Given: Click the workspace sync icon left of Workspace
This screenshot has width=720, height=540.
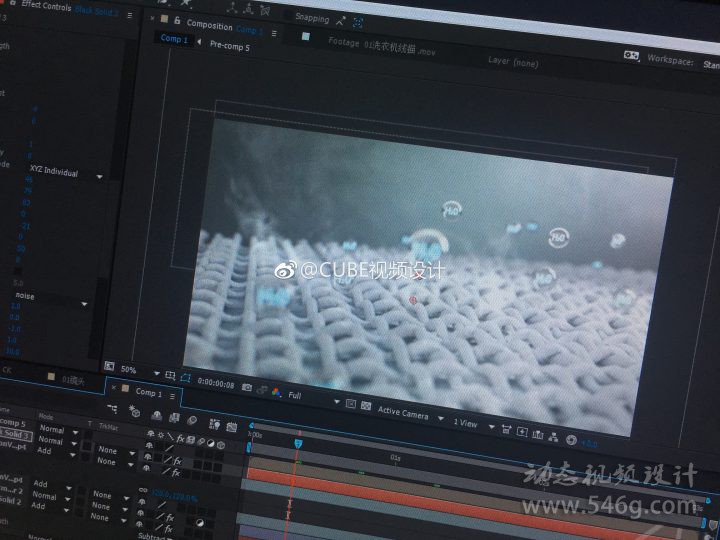Looking at the screenshot, I should [631, 56].
